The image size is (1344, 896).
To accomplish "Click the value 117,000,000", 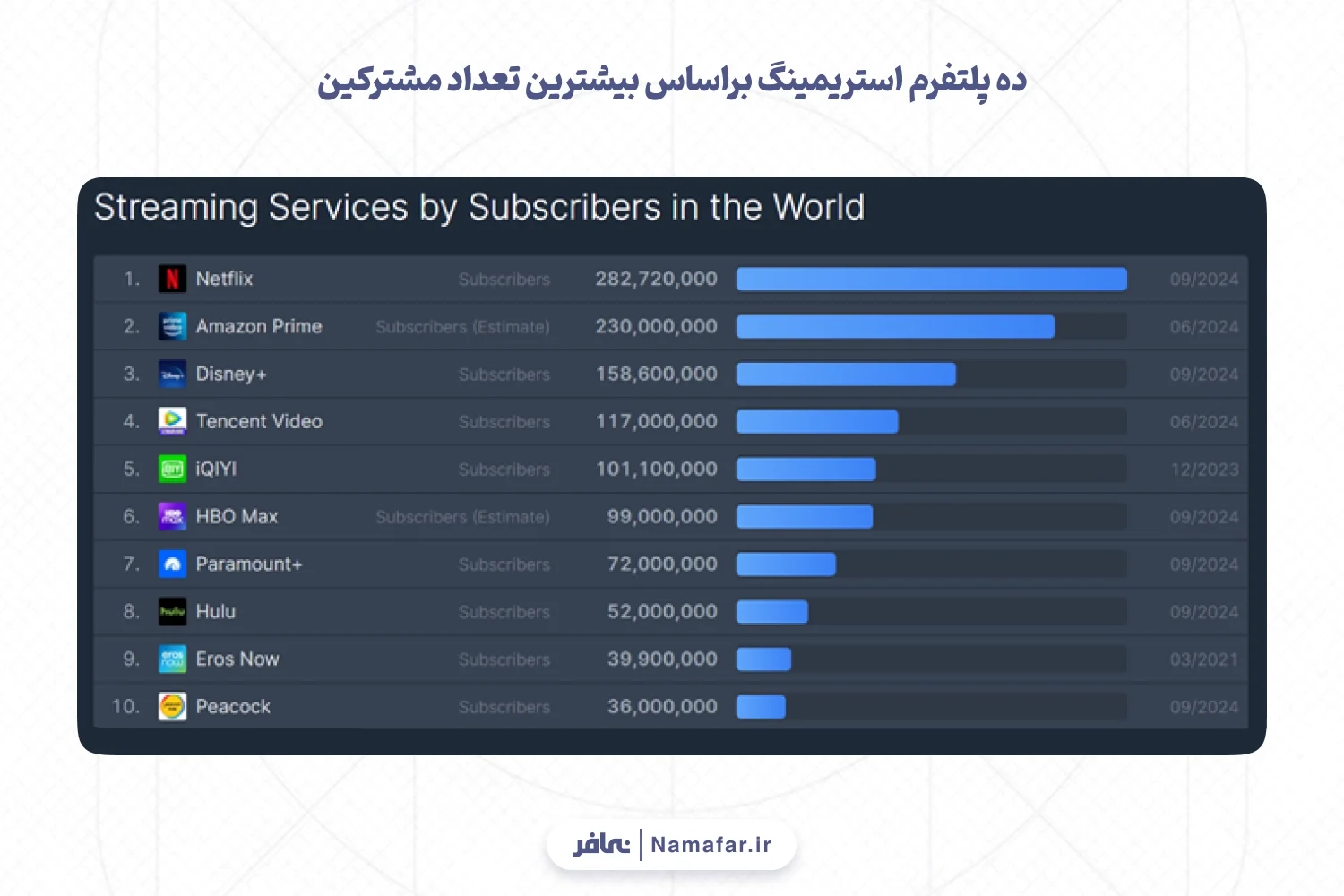I will point(657,421).
